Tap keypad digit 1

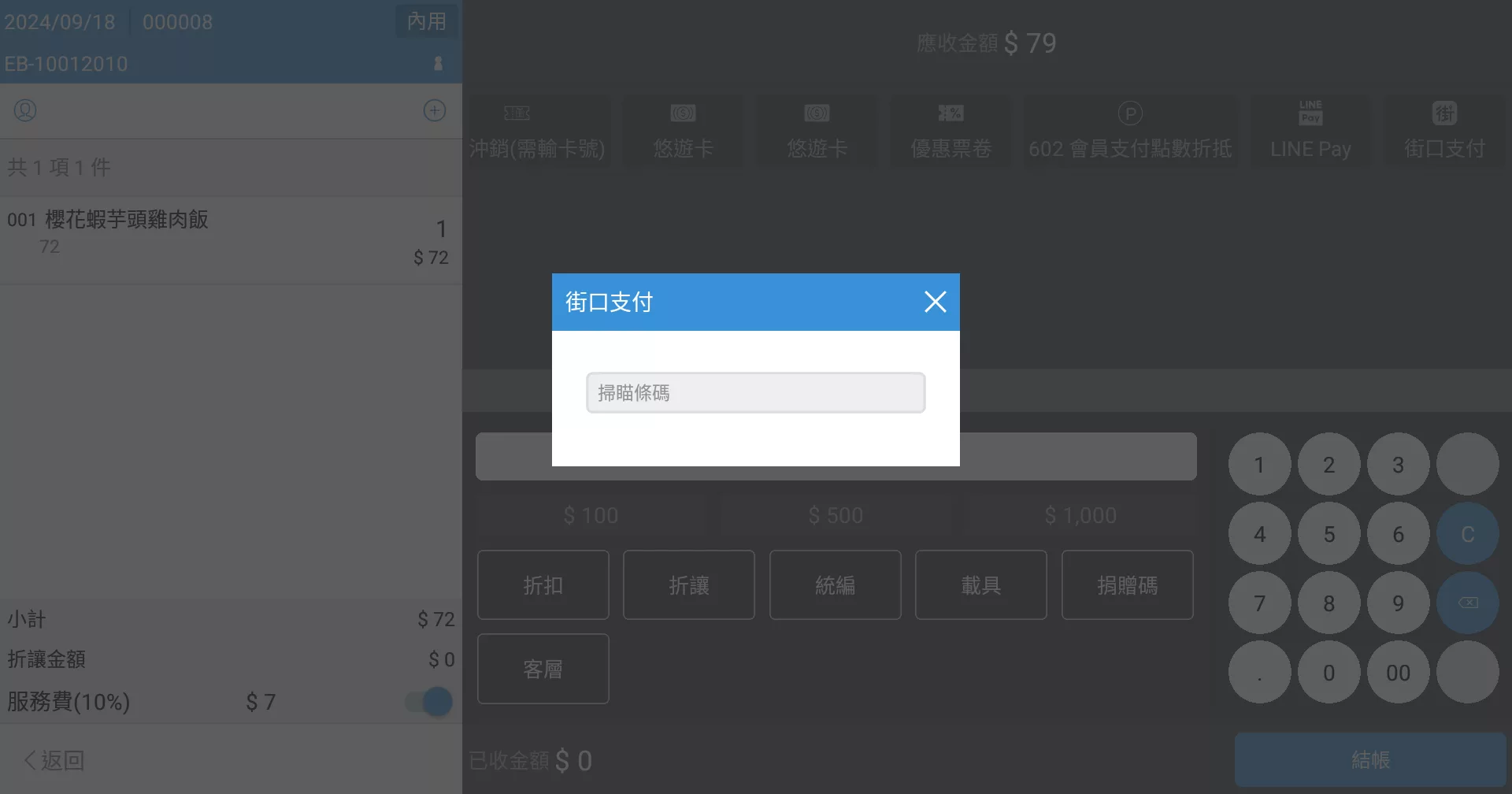[1259, 465]
